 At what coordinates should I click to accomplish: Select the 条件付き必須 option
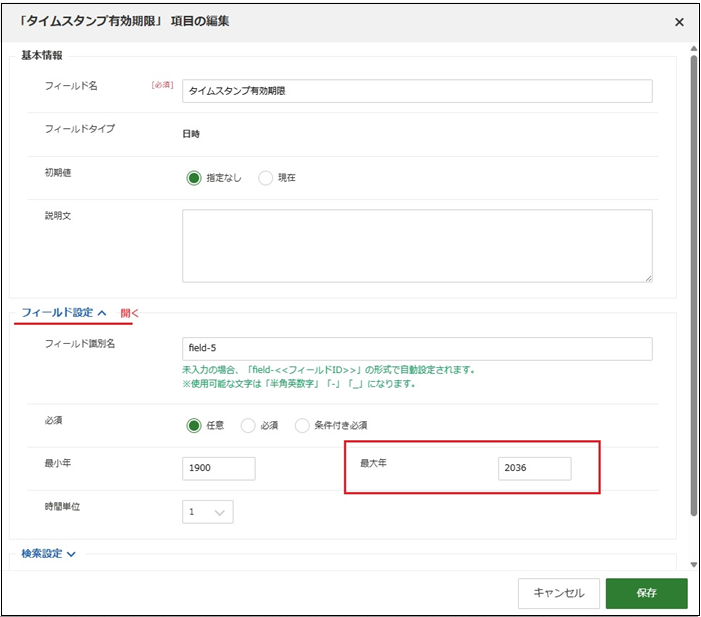(302, 424)
